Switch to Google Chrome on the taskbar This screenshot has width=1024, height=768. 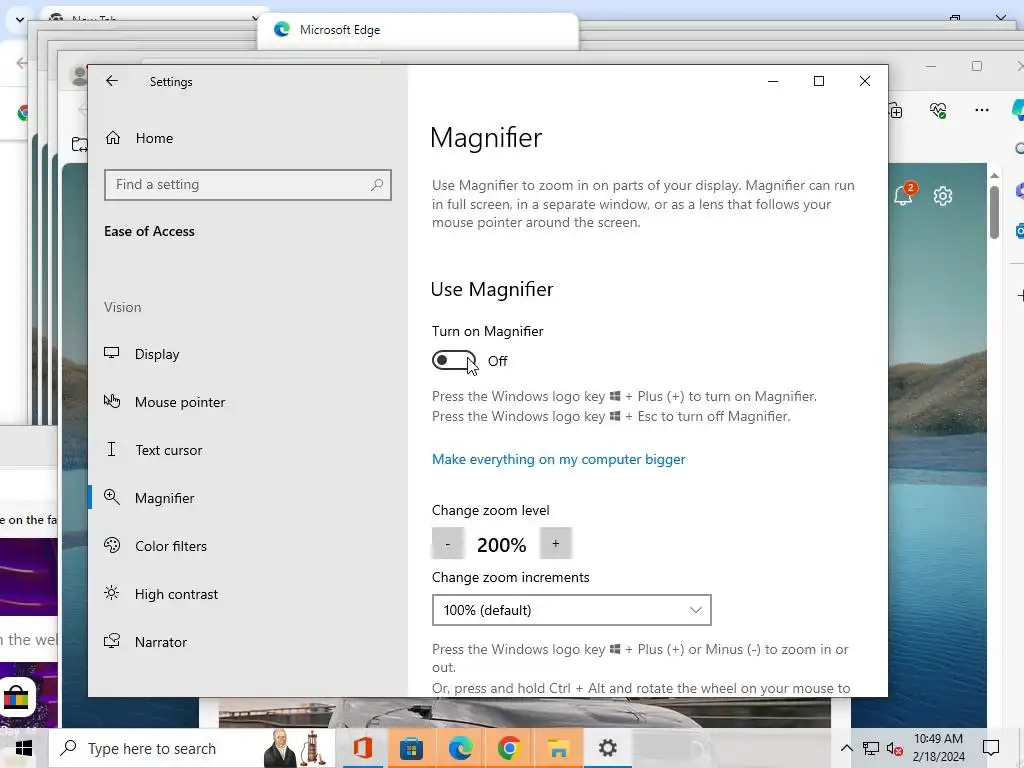509,748
